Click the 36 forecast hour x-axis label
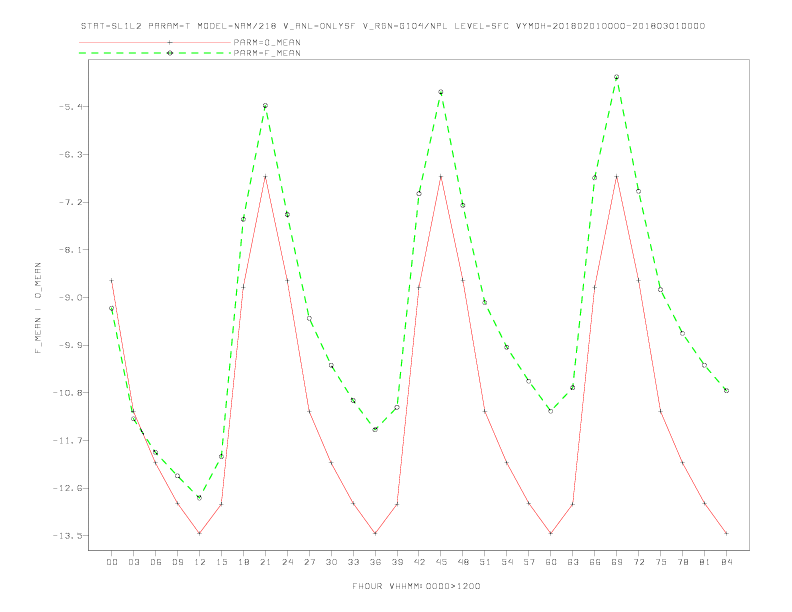This screenshot has width=792, height=612. [375, 562]
